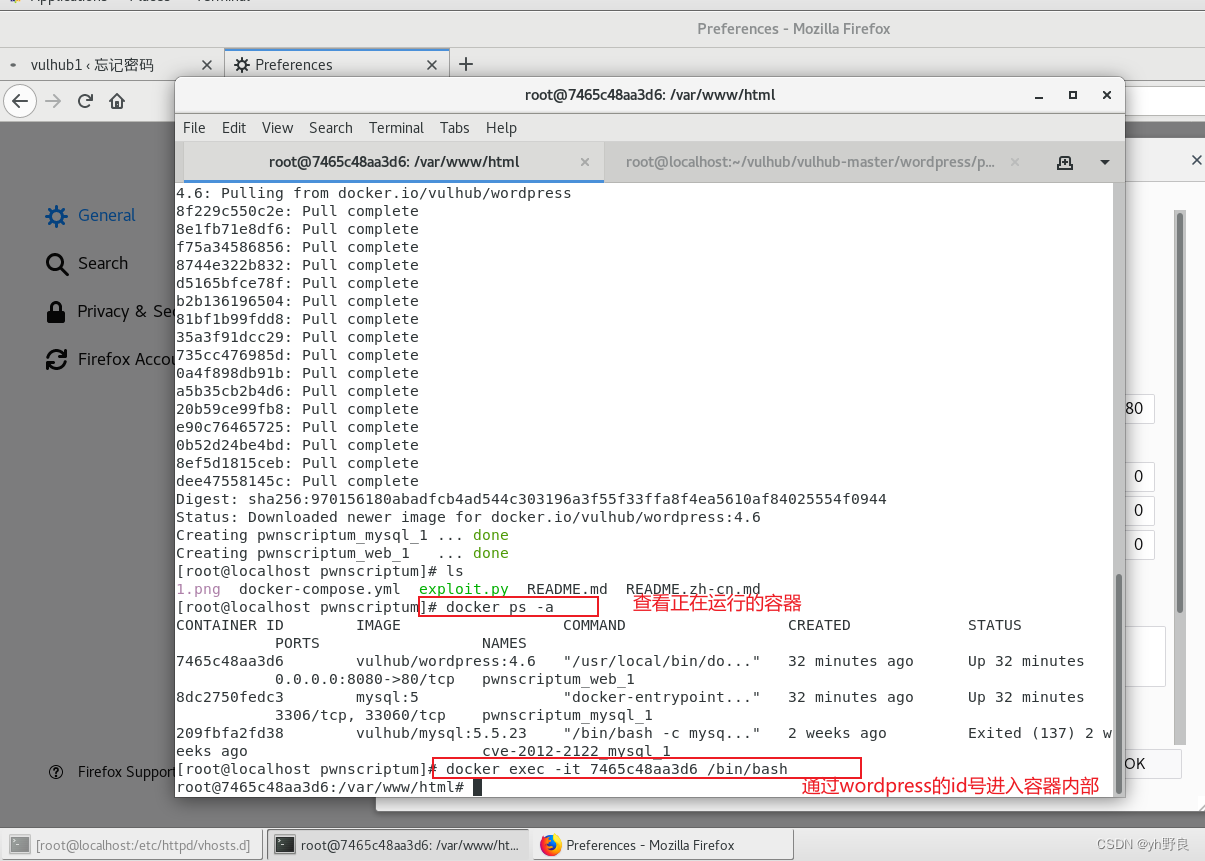Click container ID 8dc2750fedc3
1205x861 pixels.
pos(230,697)
